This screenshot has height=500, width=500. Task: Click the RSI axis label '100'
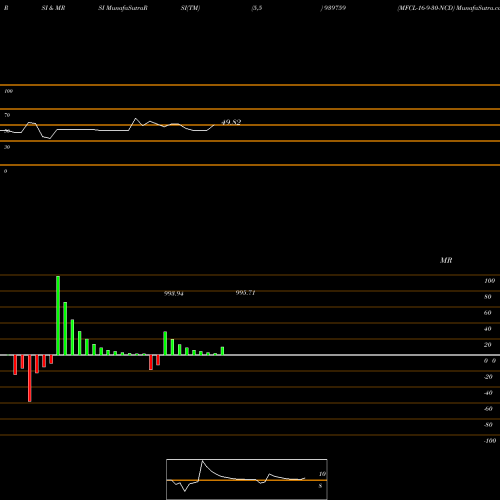(x=9, y=91)
